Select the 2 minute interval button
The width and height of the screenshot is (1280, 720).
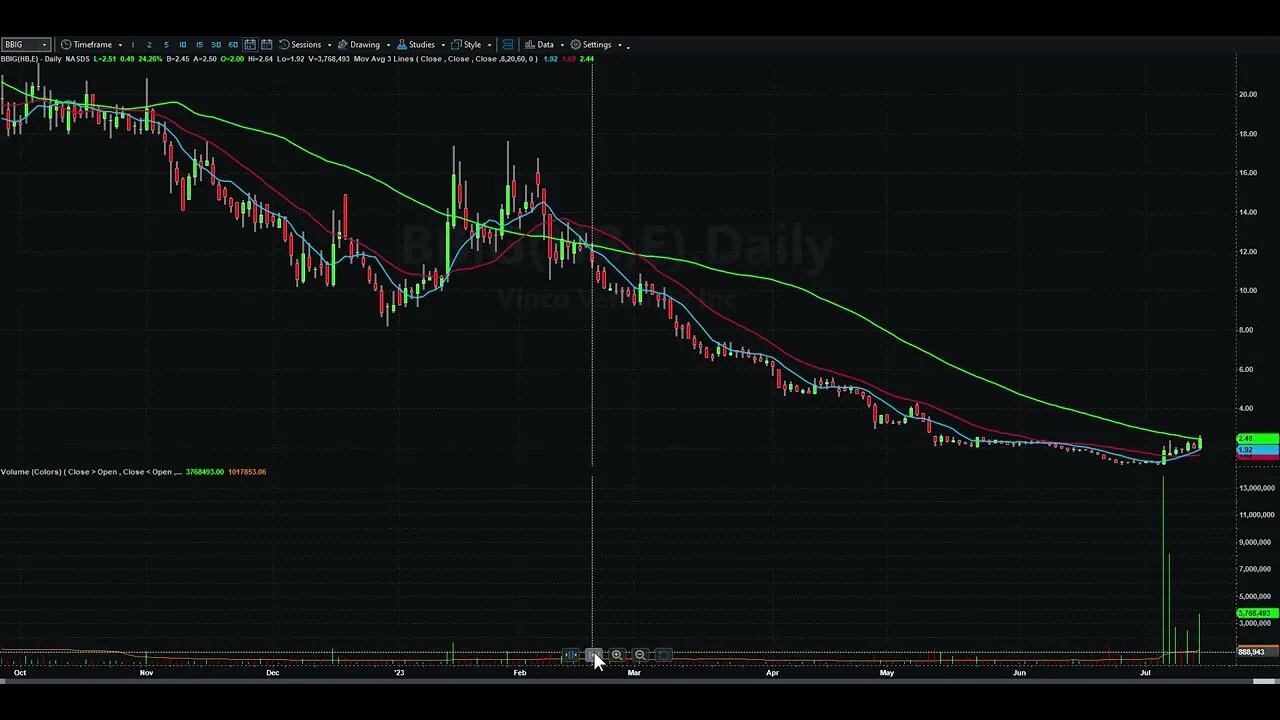[149, 45]
